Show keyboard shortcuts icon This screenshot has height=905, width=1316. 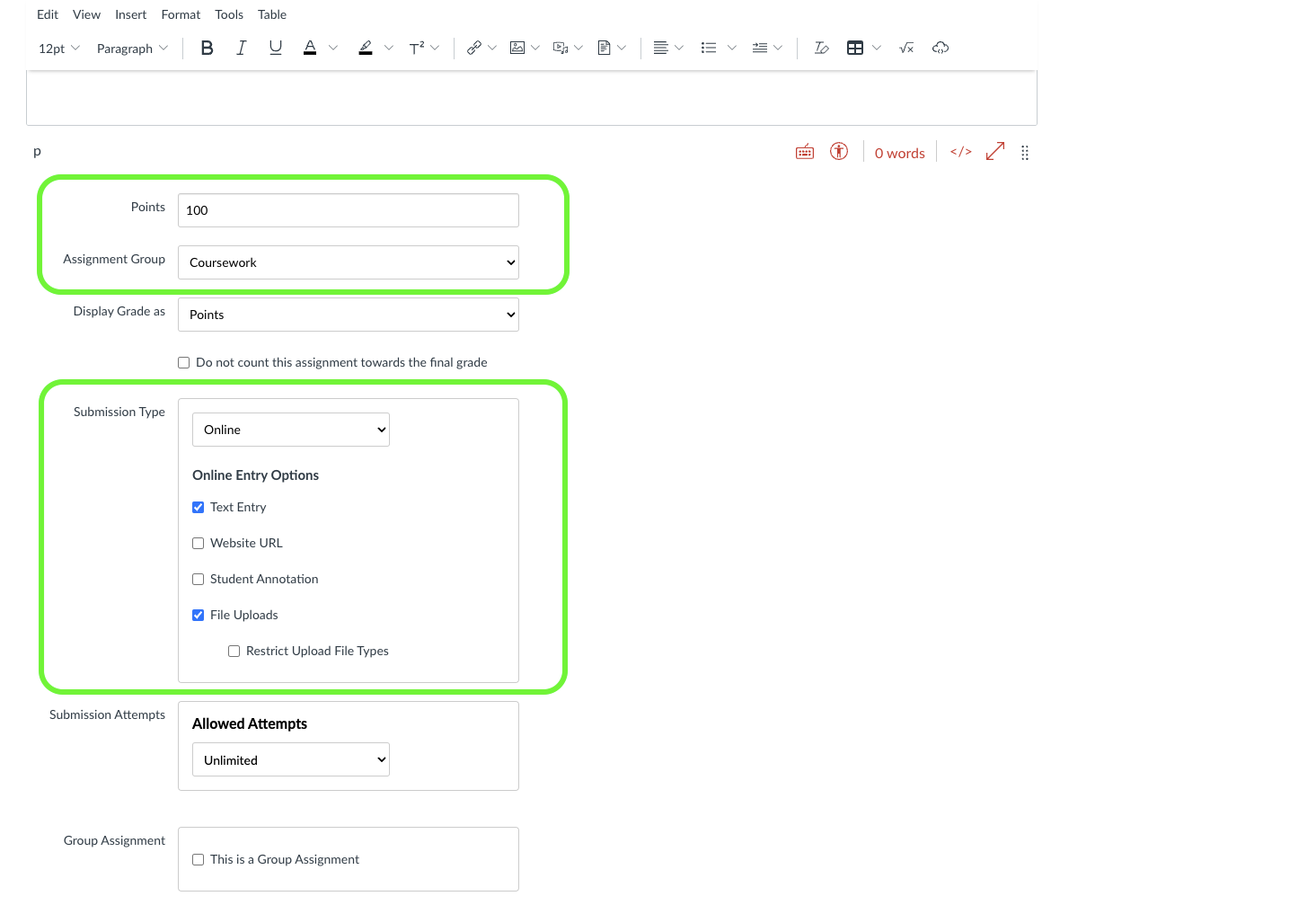pyautogui.click(x=805, y=152)
